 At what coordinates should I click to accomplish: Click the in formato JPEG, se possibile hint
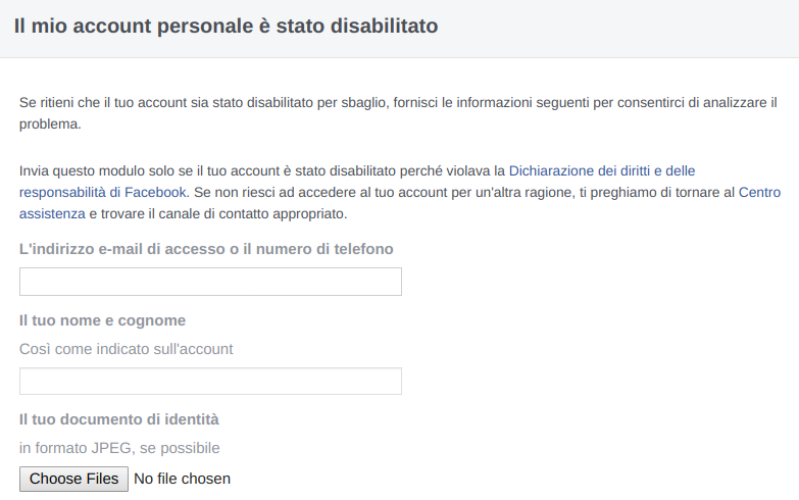click(x=119, y=448)
